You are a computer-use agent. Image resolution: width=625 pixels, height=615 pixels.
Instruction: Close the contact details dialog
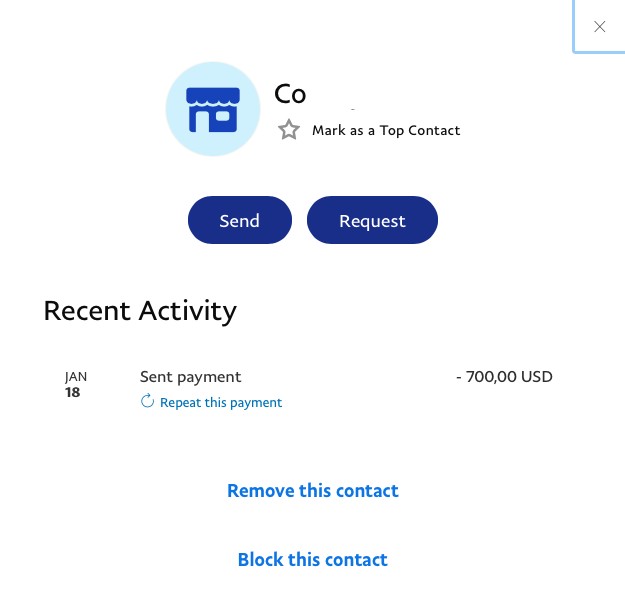pos(599,27)
